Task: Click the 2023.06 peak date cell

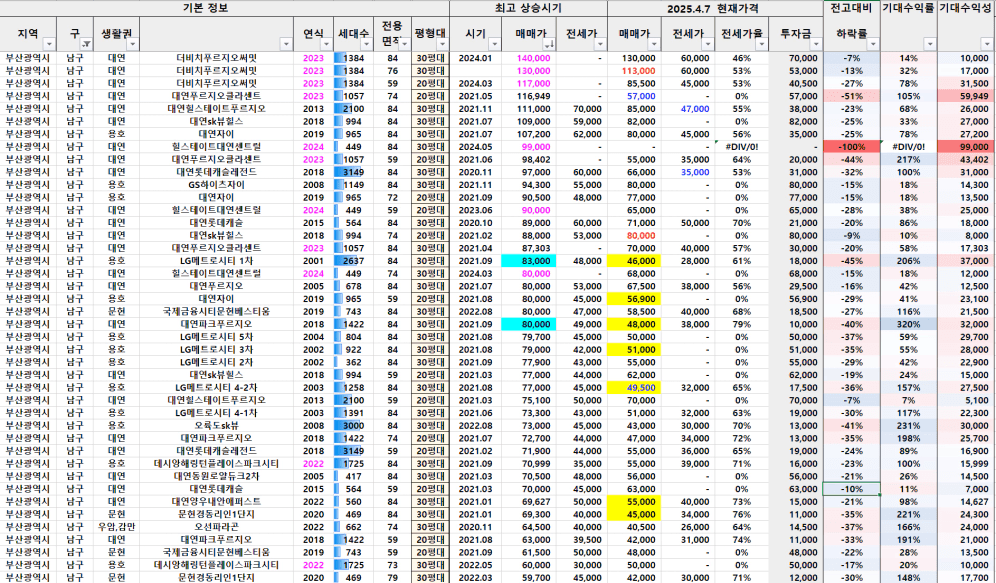Action: 475,210
